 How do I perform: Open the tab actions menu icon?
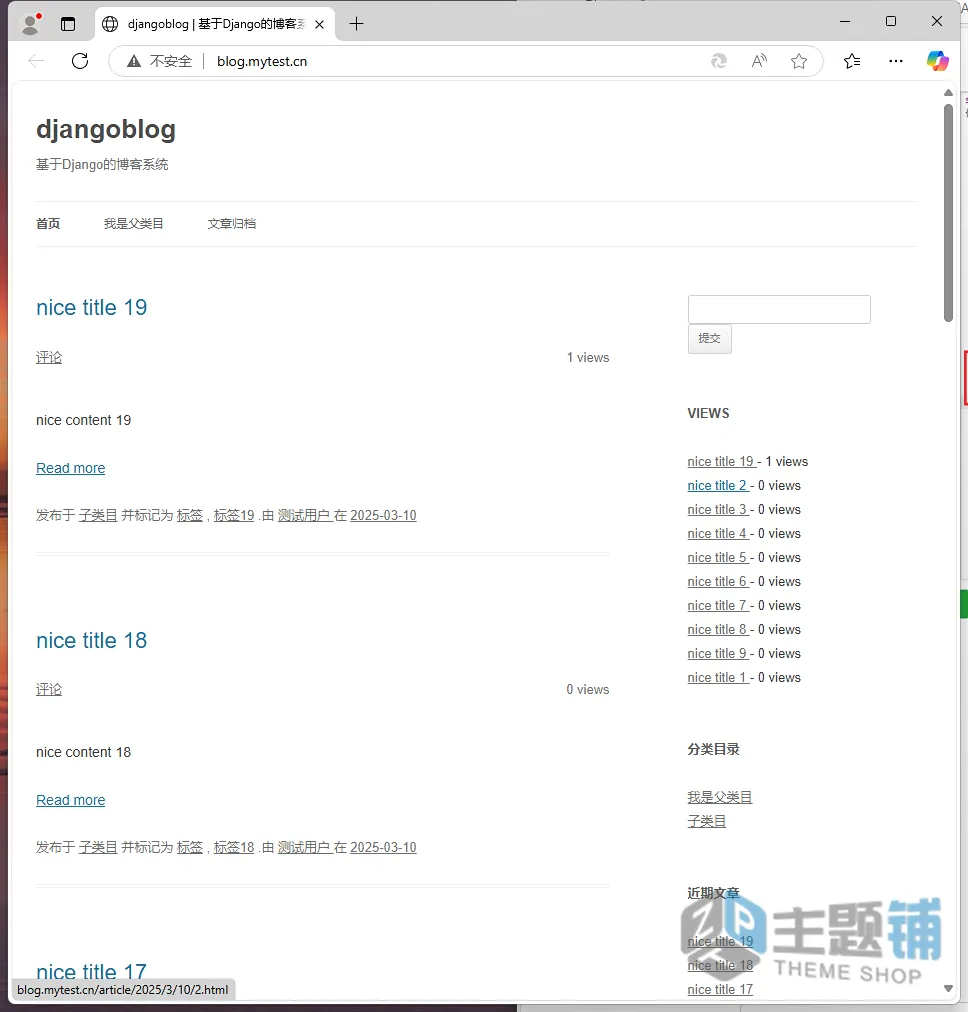[x=68, y=24]
